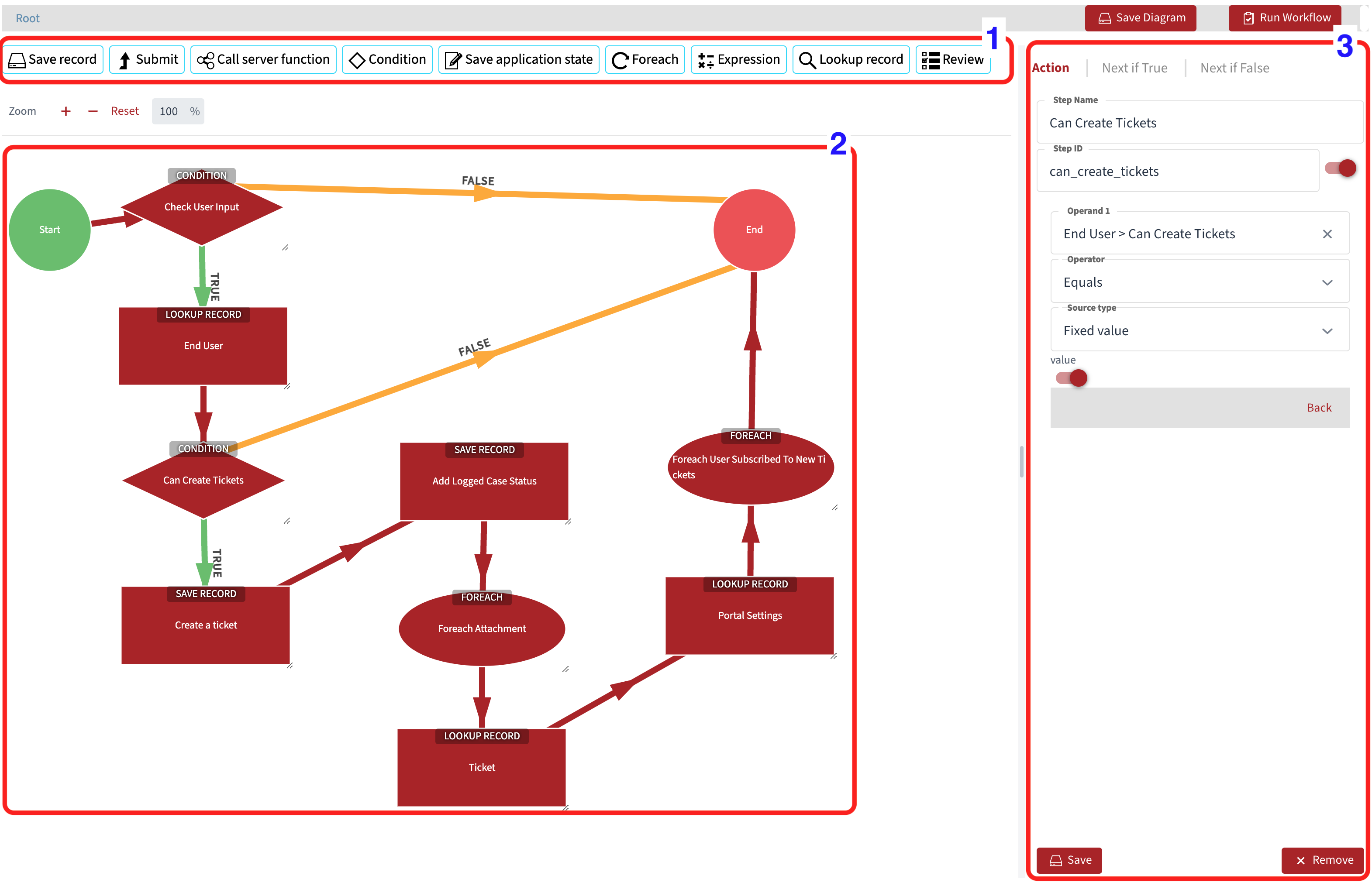Screen dimensions: 1372x886
Task: Toggle the value switch off
Action: (x=1070, y=378)
